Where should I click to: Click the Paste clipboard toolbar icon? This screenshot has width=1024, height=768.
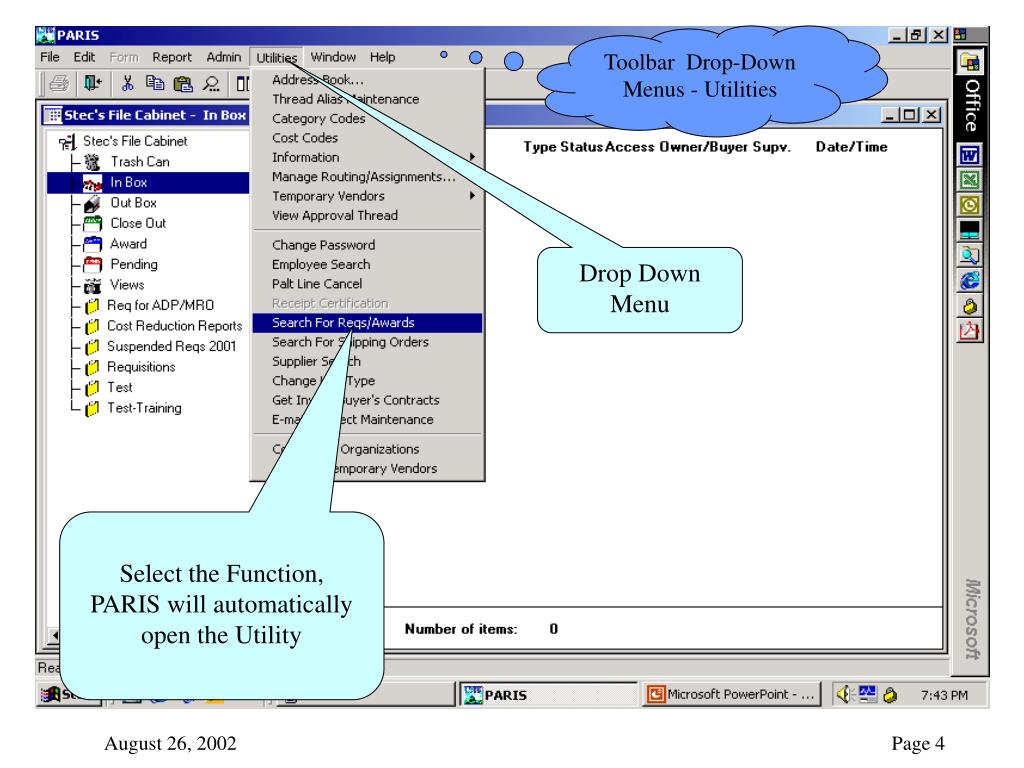coord(183,84)
